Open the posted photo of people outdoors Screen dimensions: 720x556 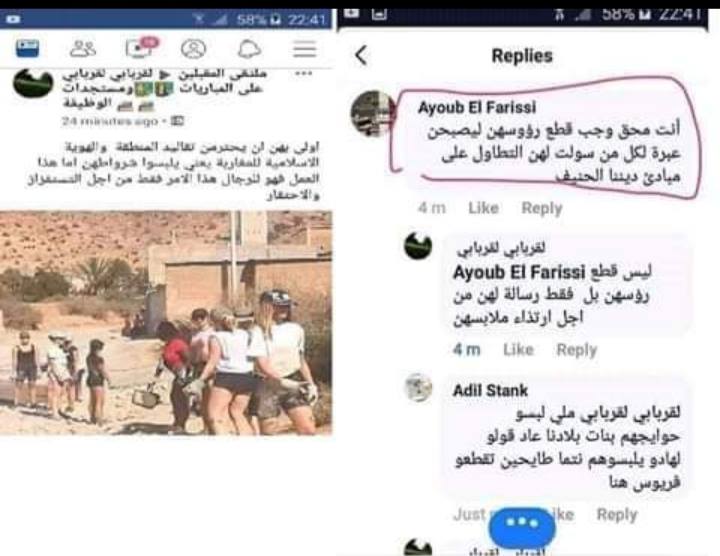click(x=166, y=323)
